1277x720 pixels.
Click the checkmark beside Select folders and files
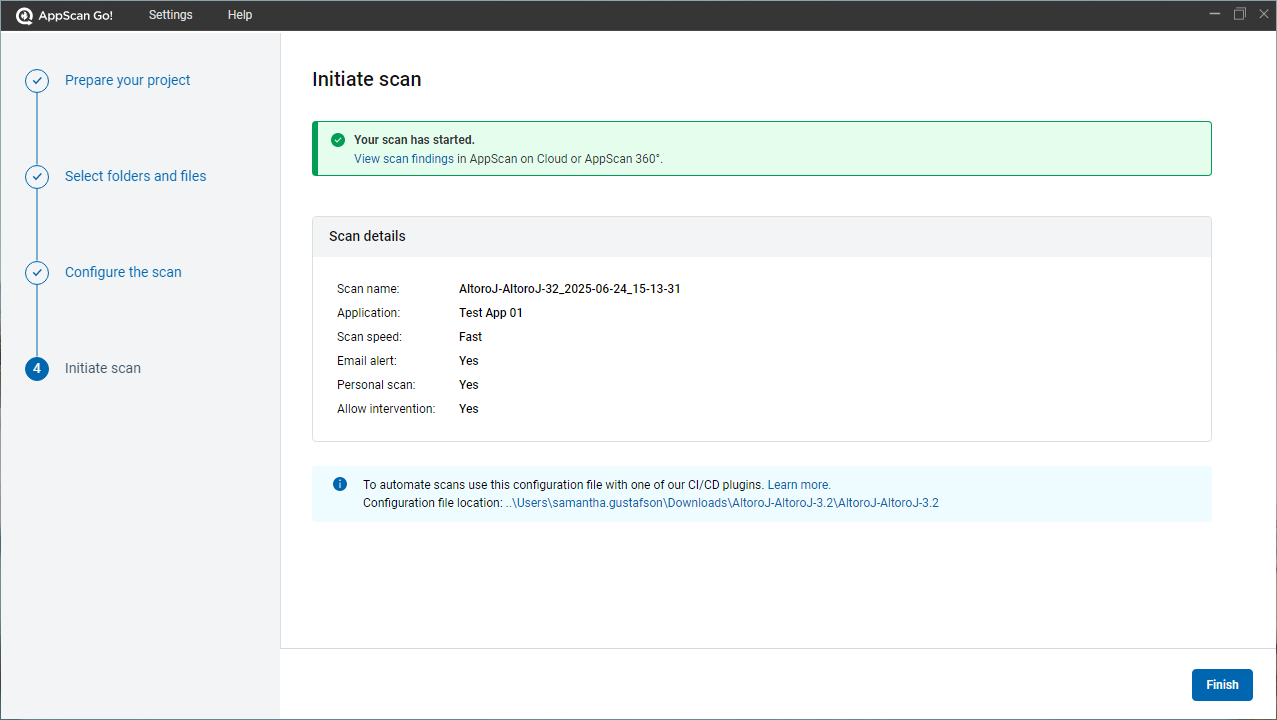pos(37,177)
